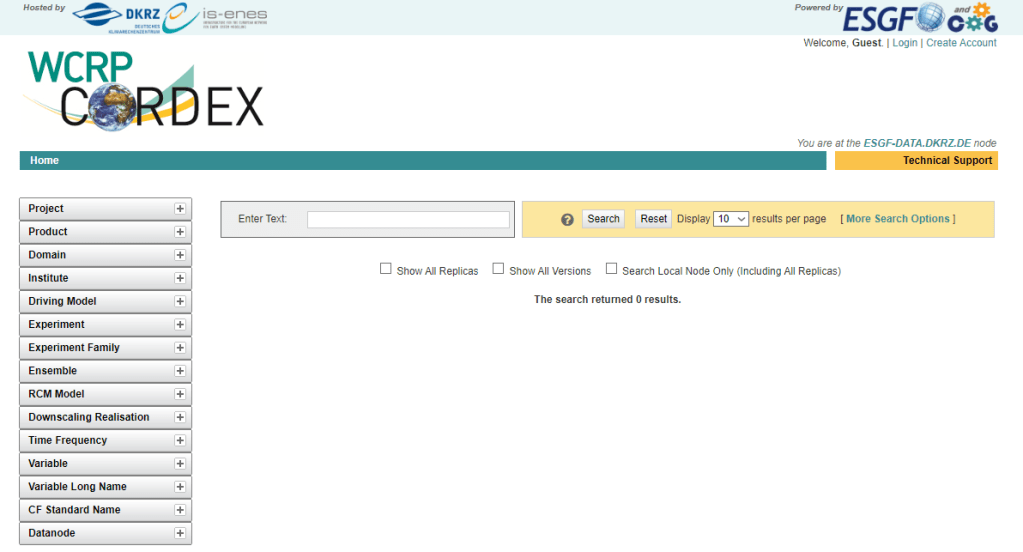Viewport: 1023px width, 552px height.
Task: Click More Search Options link
Action: (897, 219)
